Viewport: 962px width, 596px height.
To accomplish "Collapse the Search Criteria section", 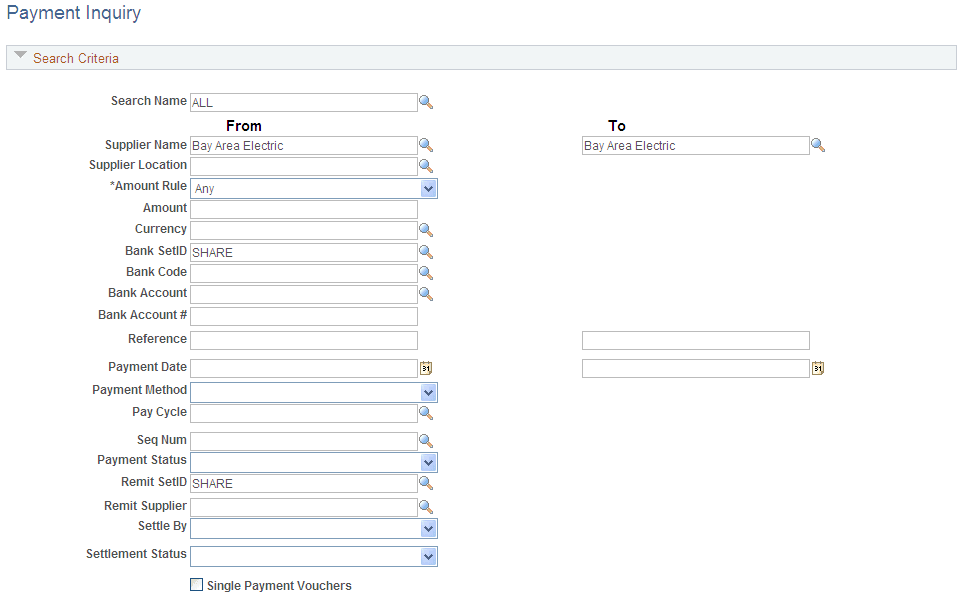I will [20, 57].
